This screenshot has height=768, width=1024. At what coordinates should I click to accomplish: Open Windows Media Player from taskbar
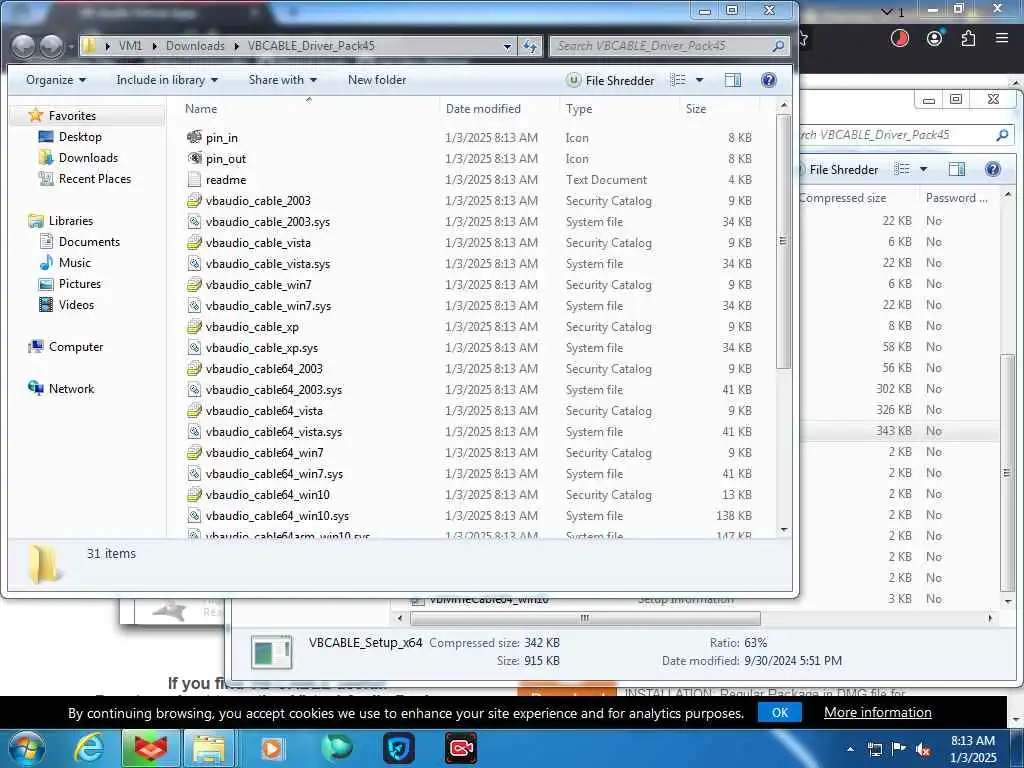point(272,748)
